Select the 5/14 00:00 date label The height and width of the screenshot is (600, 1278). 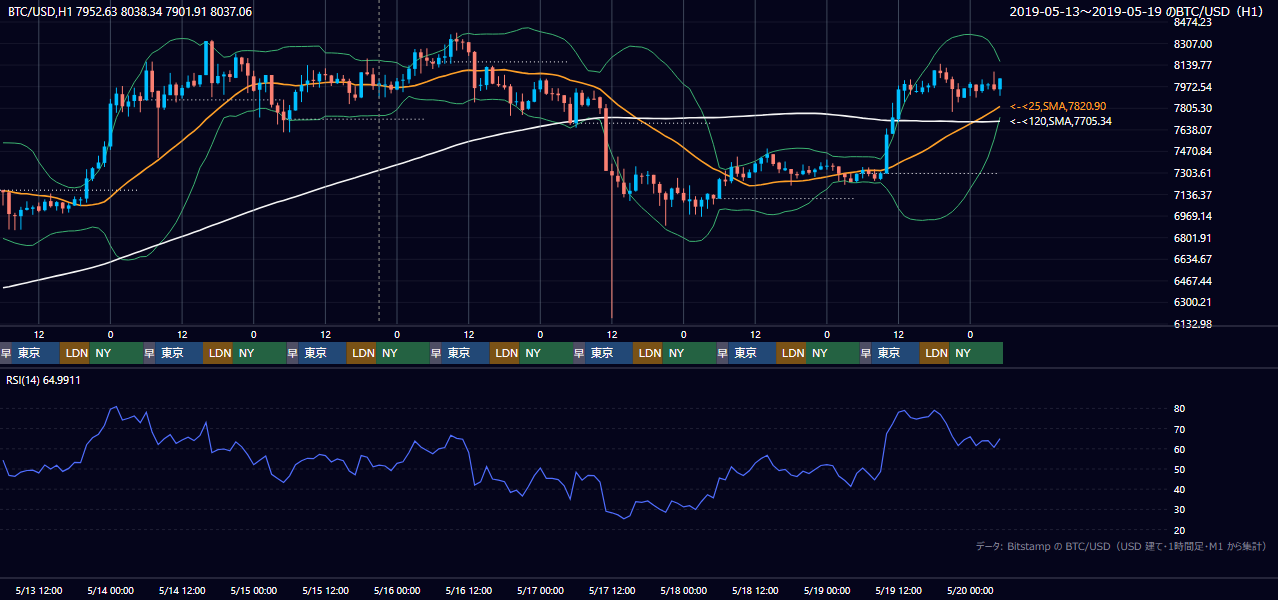click(110, 591)
